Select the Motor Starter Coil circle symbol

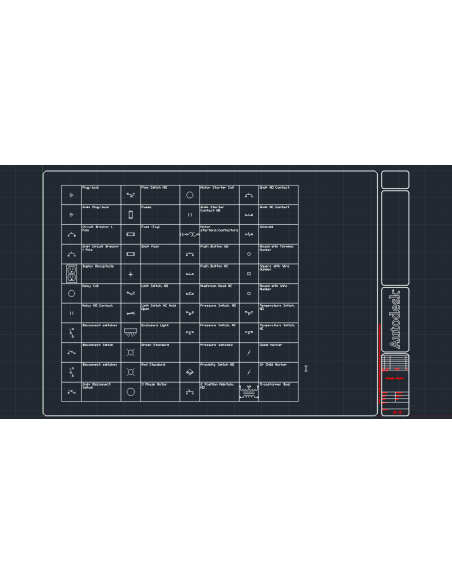(x=190, y=195)
